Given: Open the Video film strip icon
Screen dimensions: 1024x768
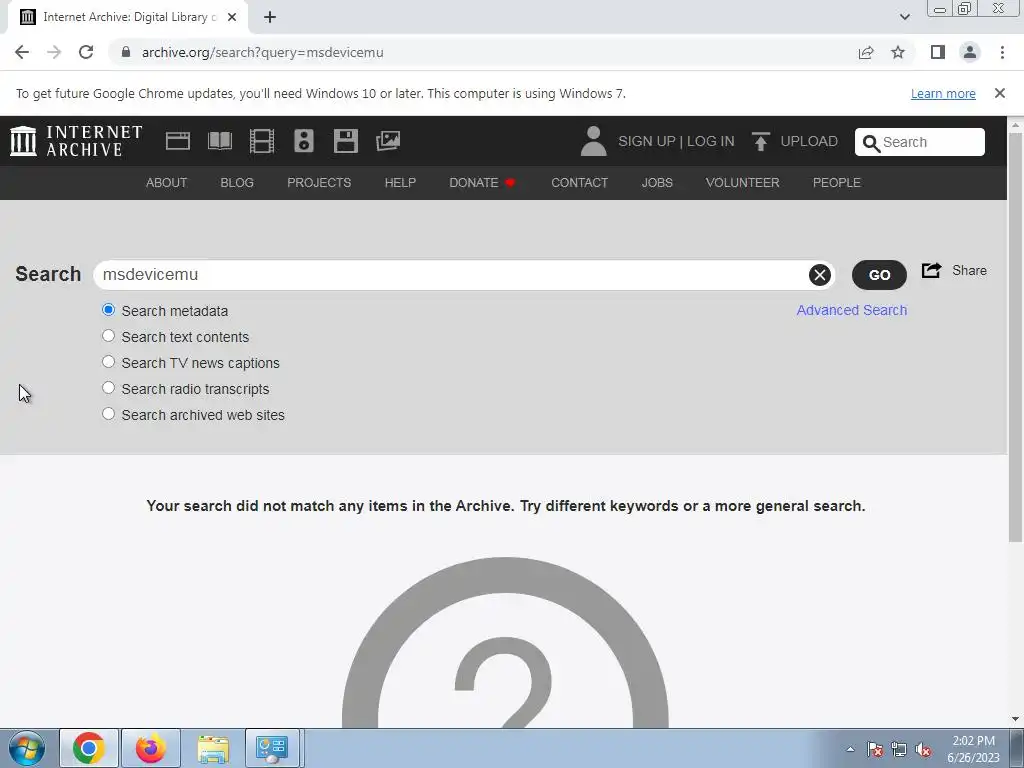Looking at the screenshot, I should (262, 141).
